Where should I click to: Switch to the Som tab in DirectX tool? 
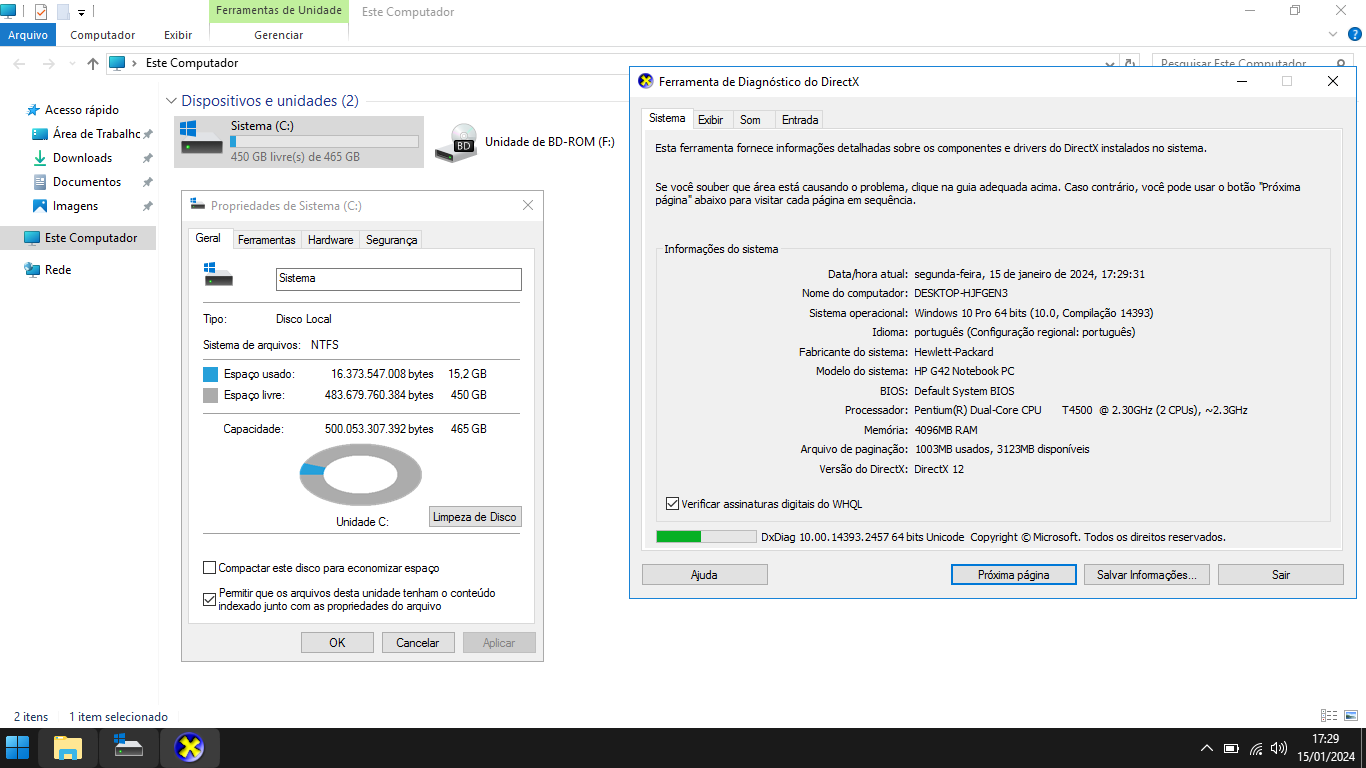click(x=750, y=120)
